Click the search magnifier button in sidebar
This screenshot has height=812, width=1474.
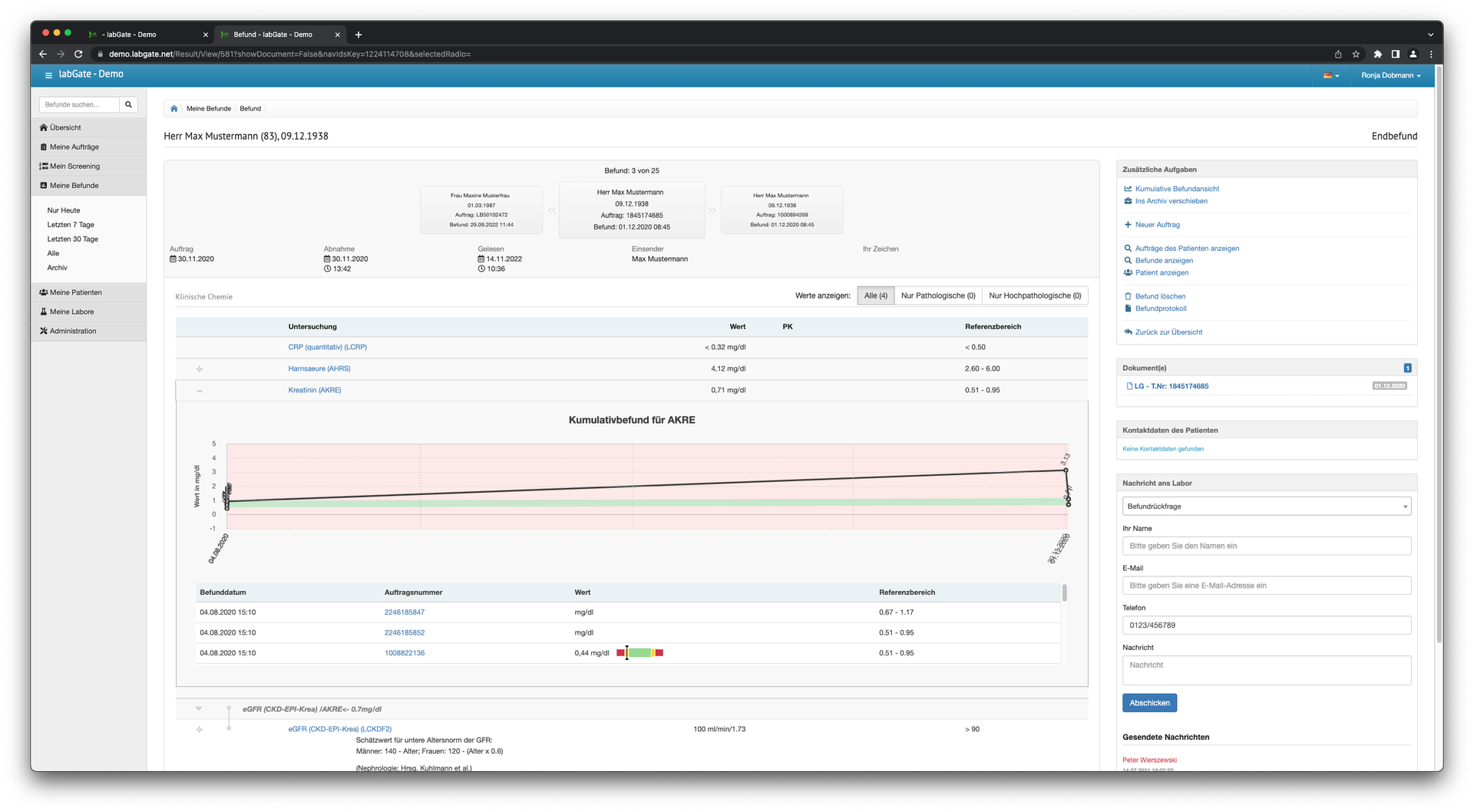click(128, 104)
